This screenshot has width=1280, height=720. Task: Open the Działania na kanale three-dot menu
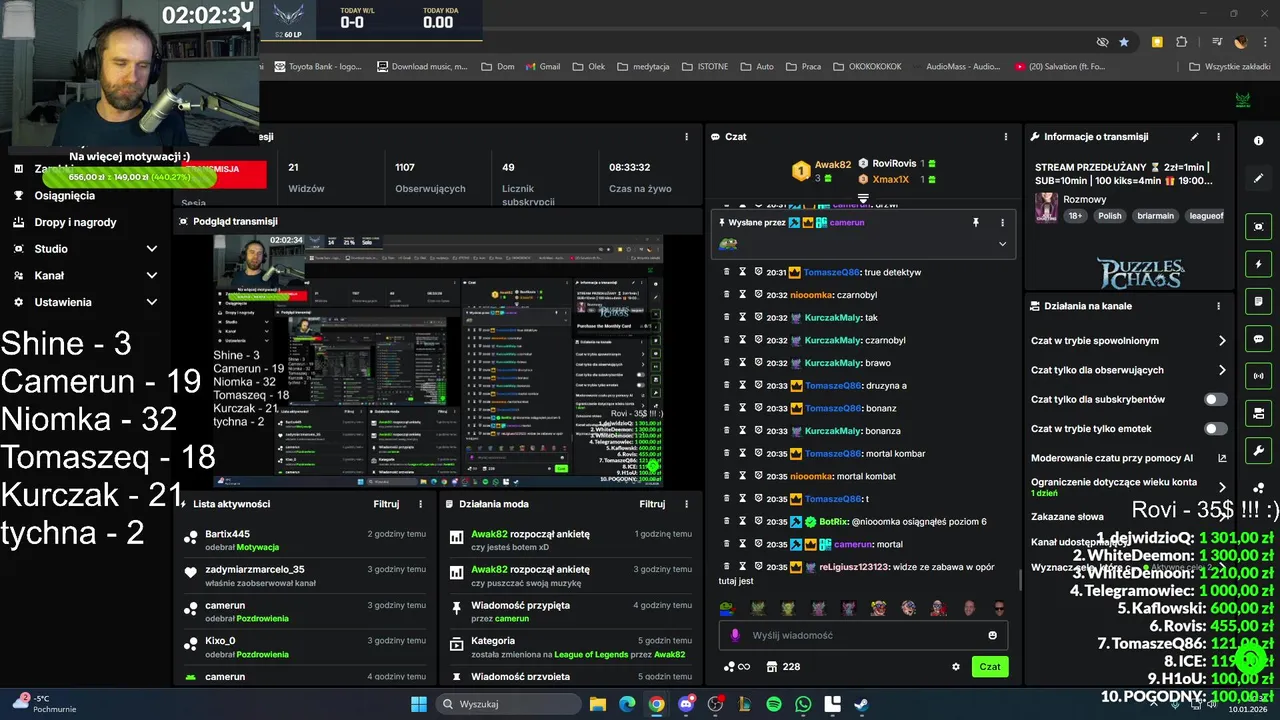pos(1218,306)
